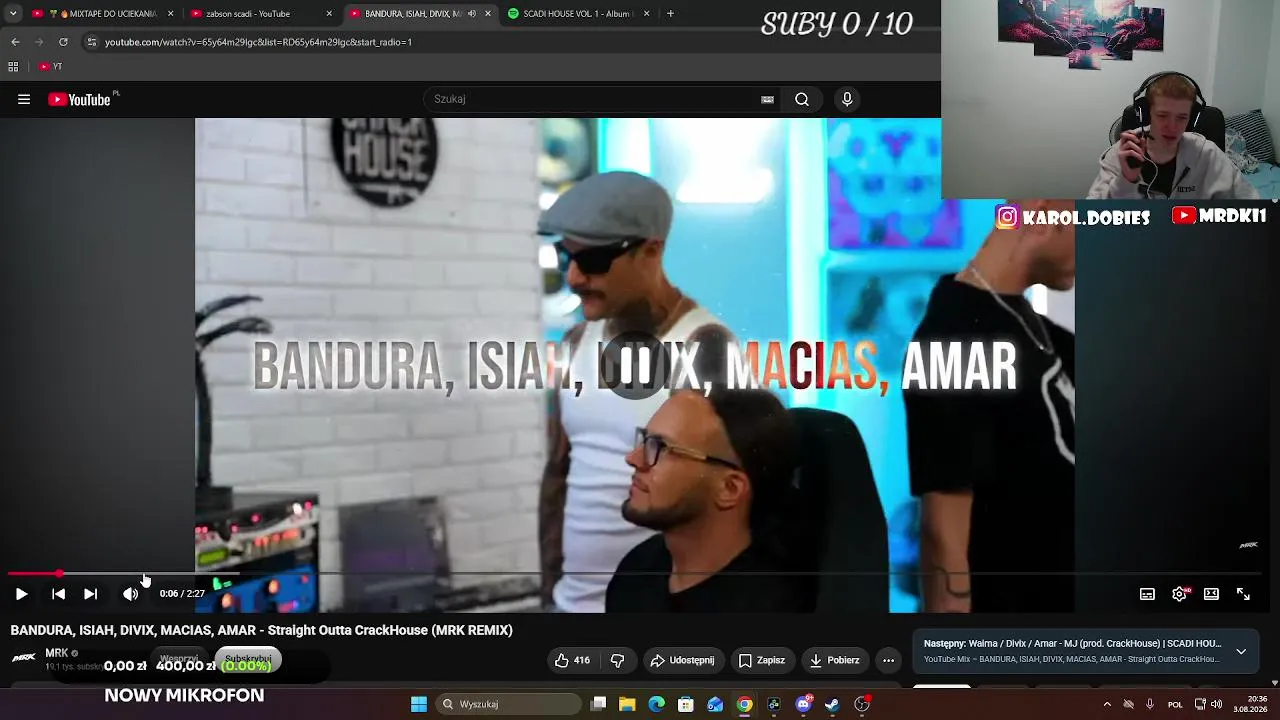The width and height of the screenshot is (1280, 720).
Task: Dislike this video
Action: tap(617, 660)
